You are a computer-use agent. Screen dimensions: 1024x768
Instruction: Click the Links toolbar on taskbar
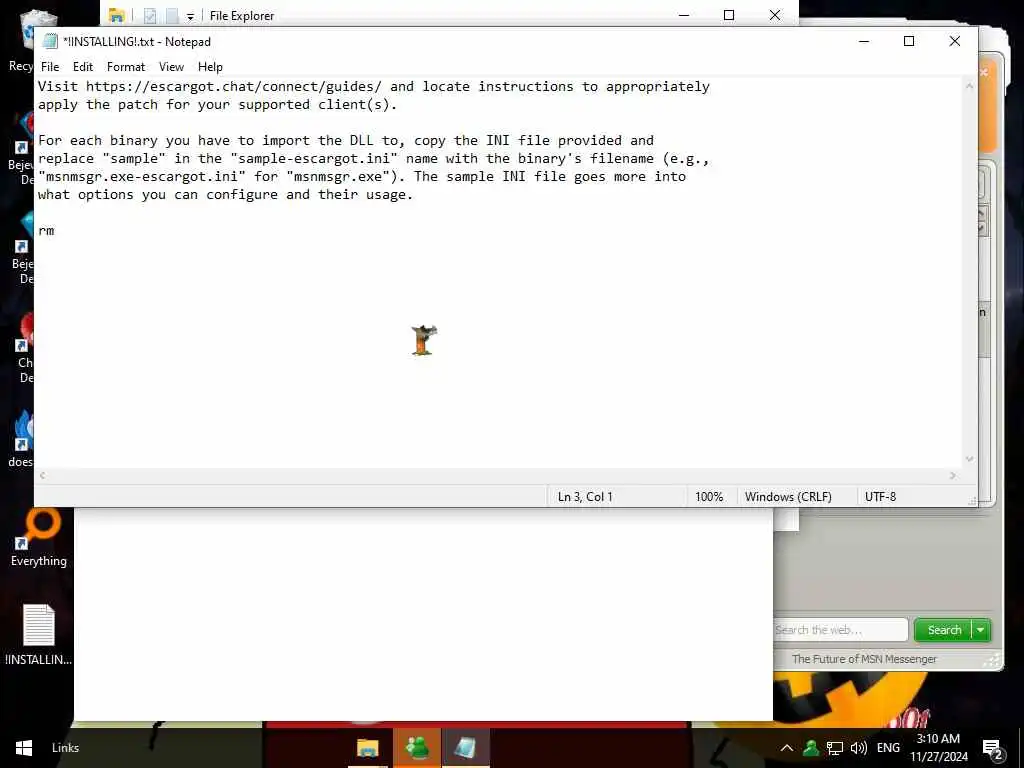pyautogui.click(x=65, y=748)
